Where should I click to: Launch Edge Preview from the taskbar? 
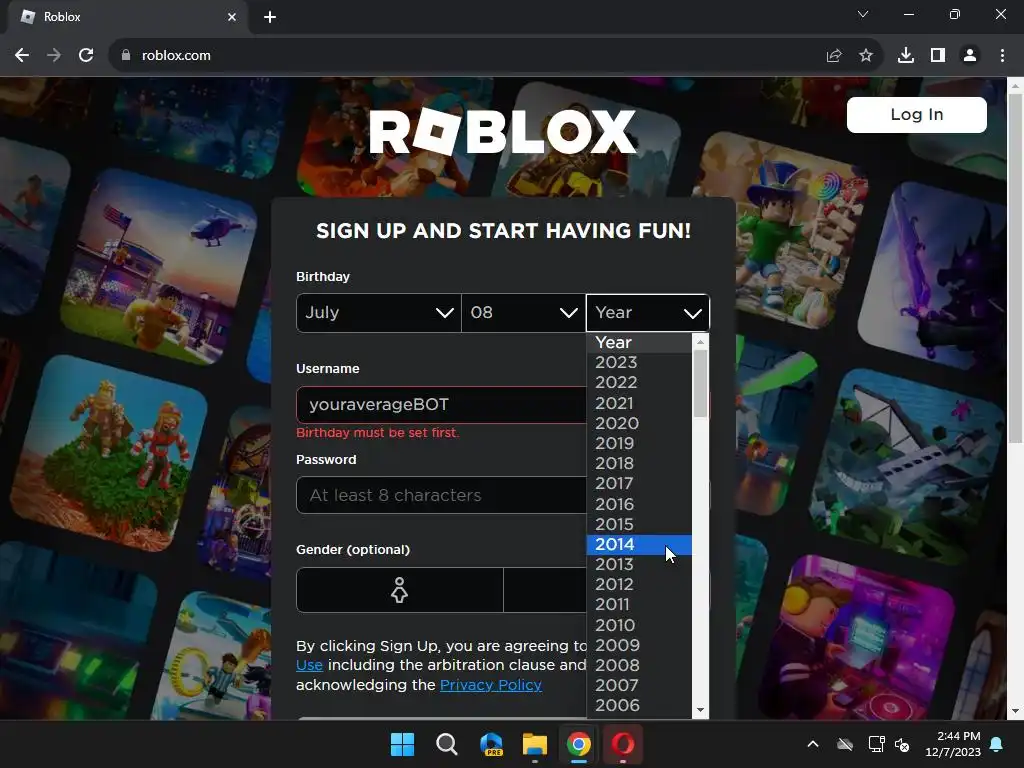(x=491, y=744)
